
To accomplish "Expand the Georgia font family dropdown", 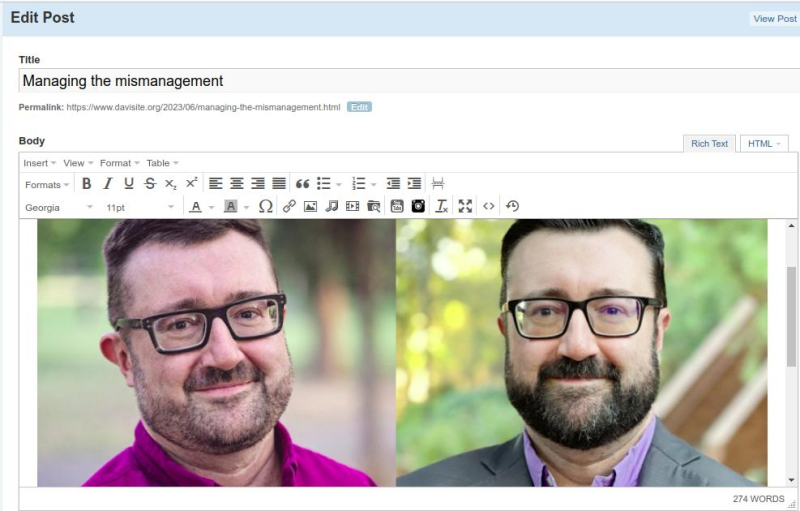I will [x=57, y=208].
